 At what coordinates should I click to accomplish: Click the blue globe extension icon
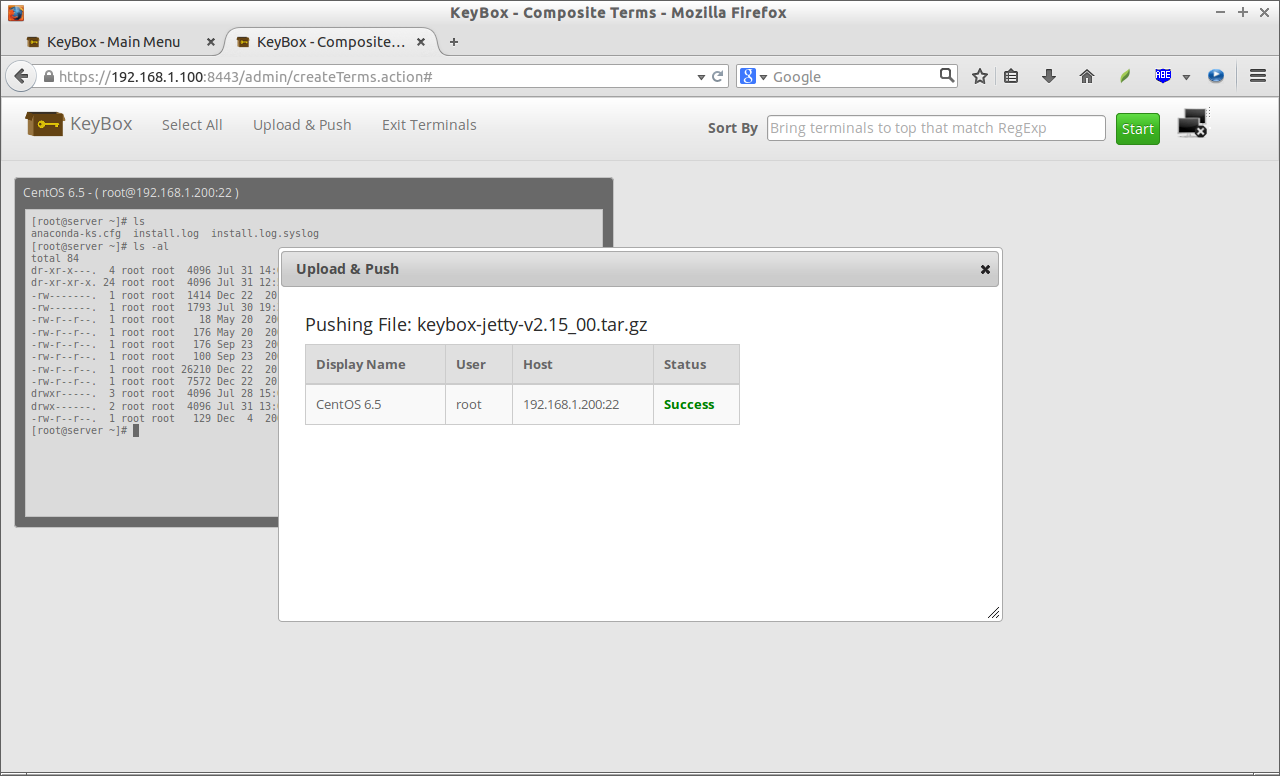click(1216, 76)
